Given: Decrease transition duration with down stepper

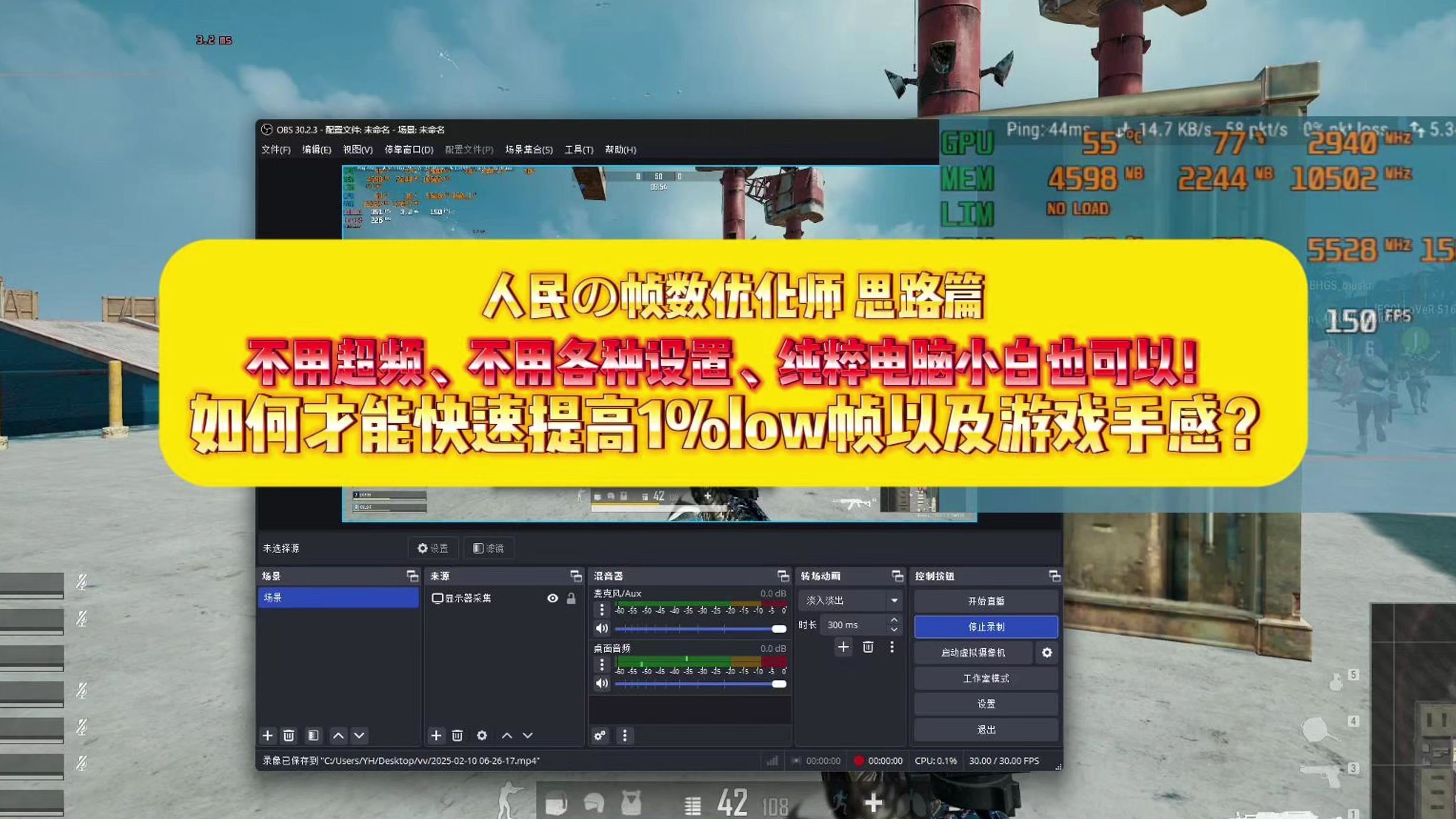Looking at the screenshot, I should tap(894, 629).
